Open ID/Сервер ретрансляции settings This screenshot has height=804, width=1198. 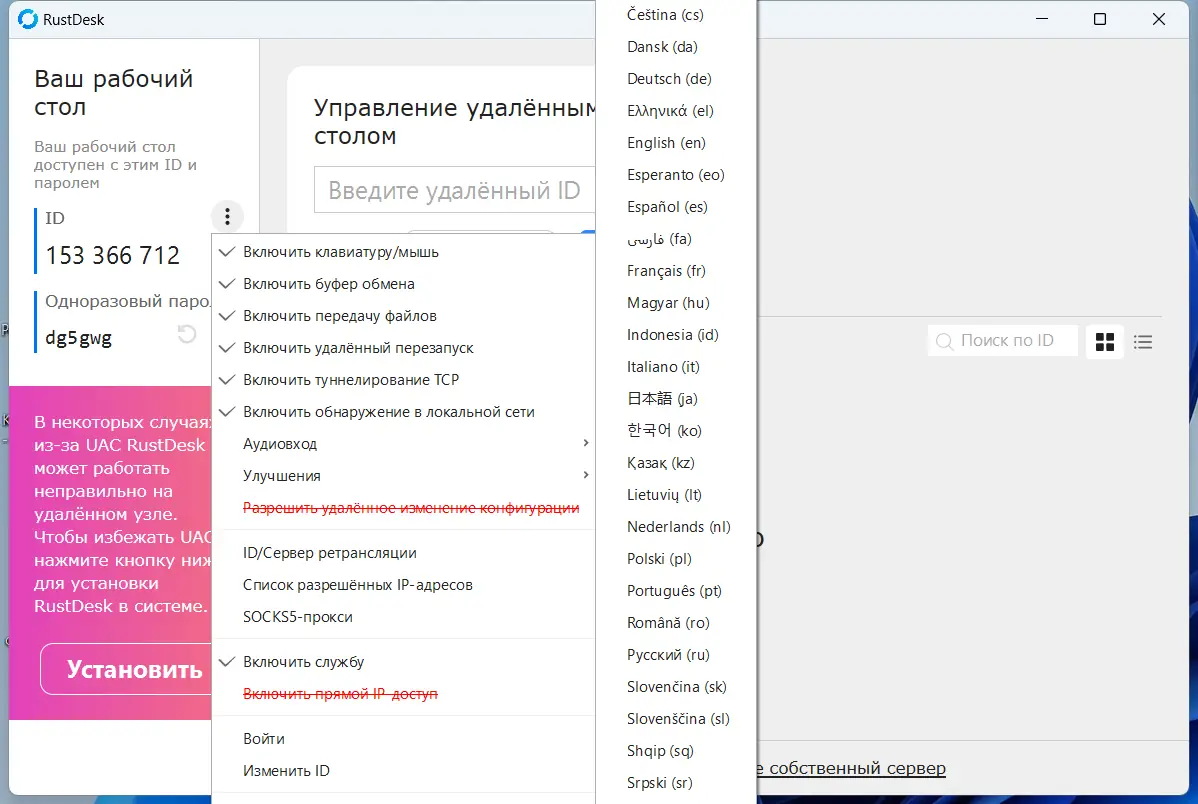tap(329, 552)
